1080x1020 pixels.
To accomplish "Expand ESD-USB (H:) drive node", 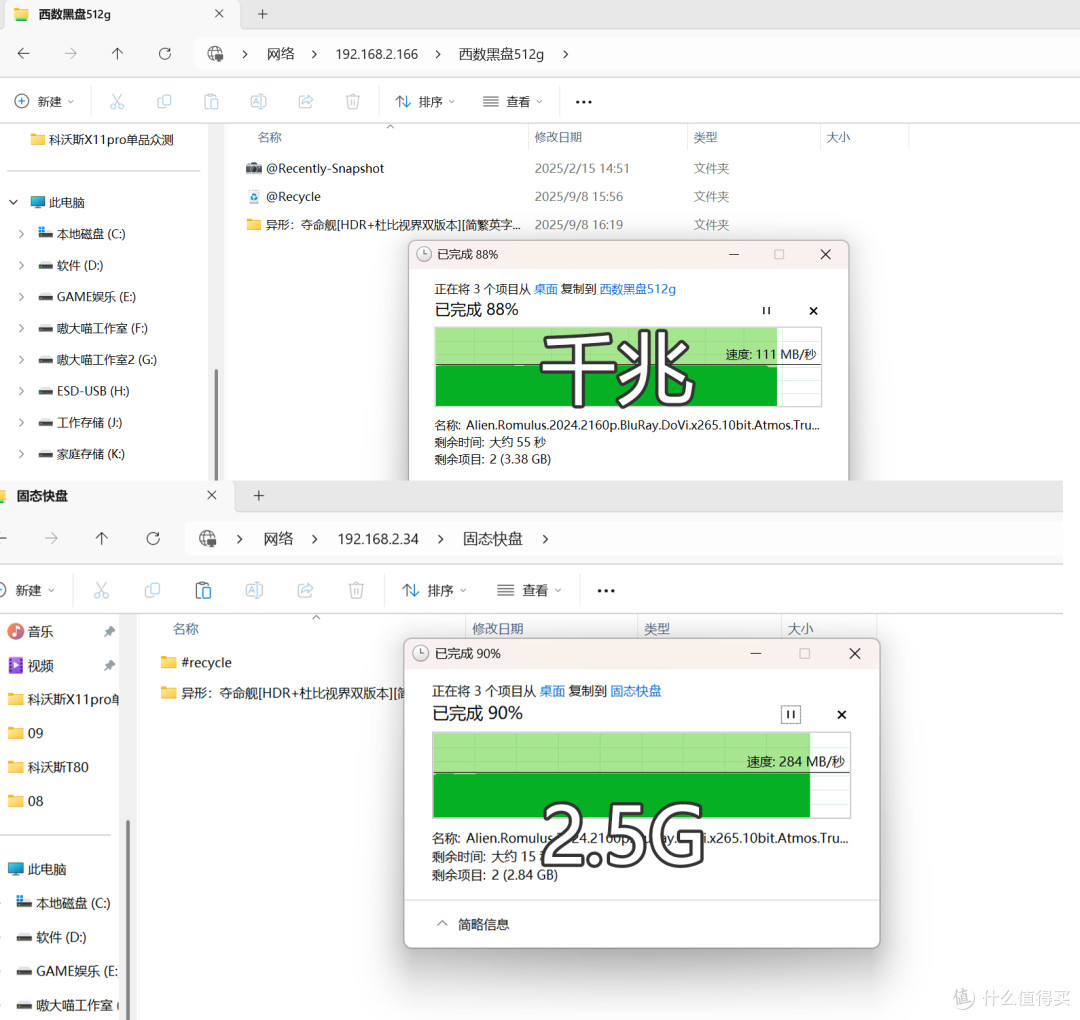I will [x=21, y=391].
